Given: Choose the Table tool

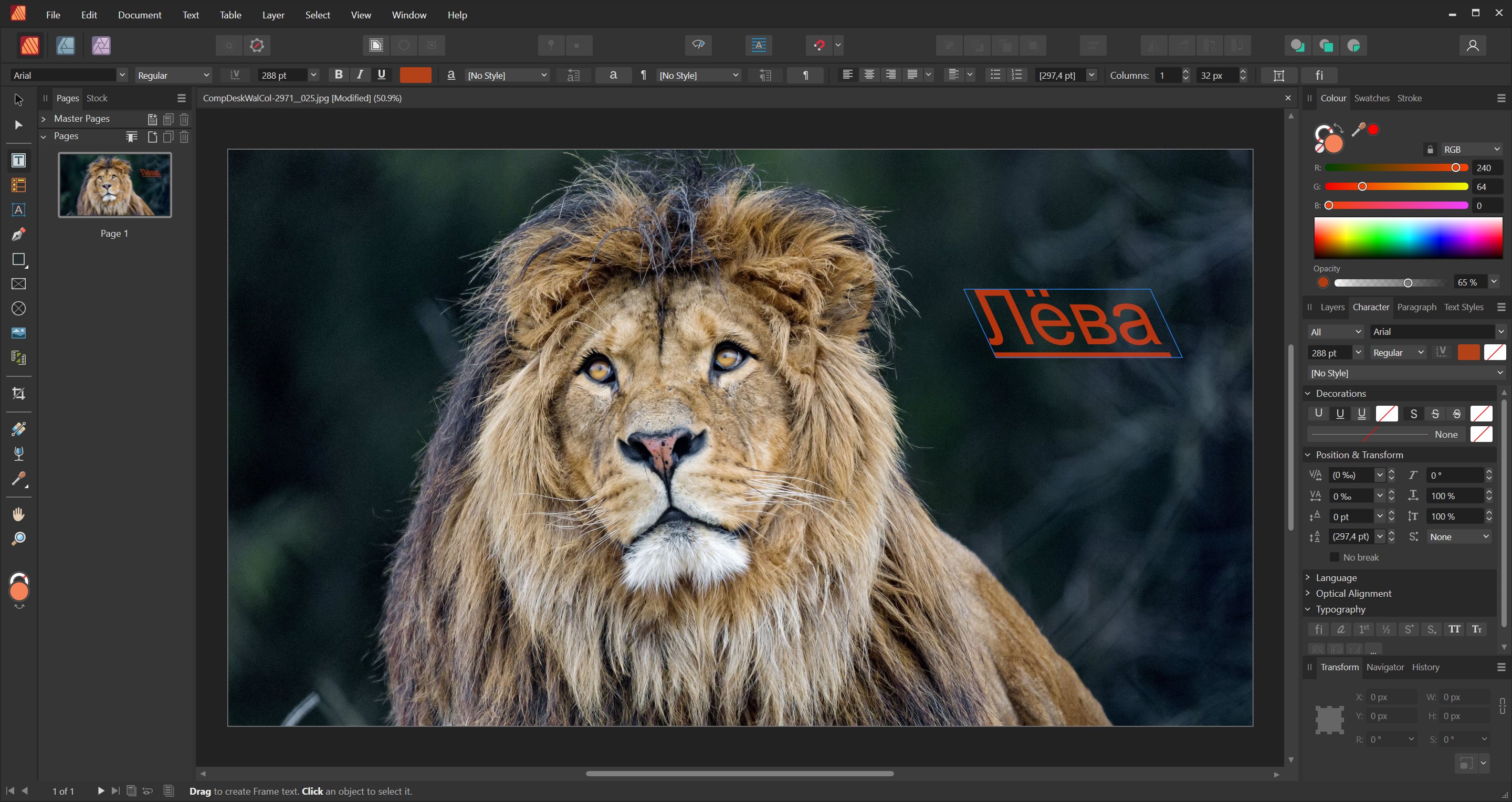Looking at the screenshot, I should pos(18,185).
